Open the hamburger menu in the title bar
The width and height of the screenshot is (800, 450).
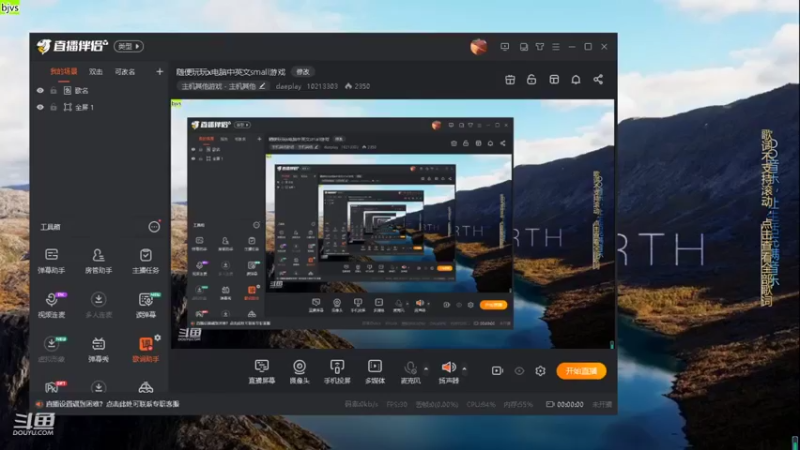[x=556, y=46]
